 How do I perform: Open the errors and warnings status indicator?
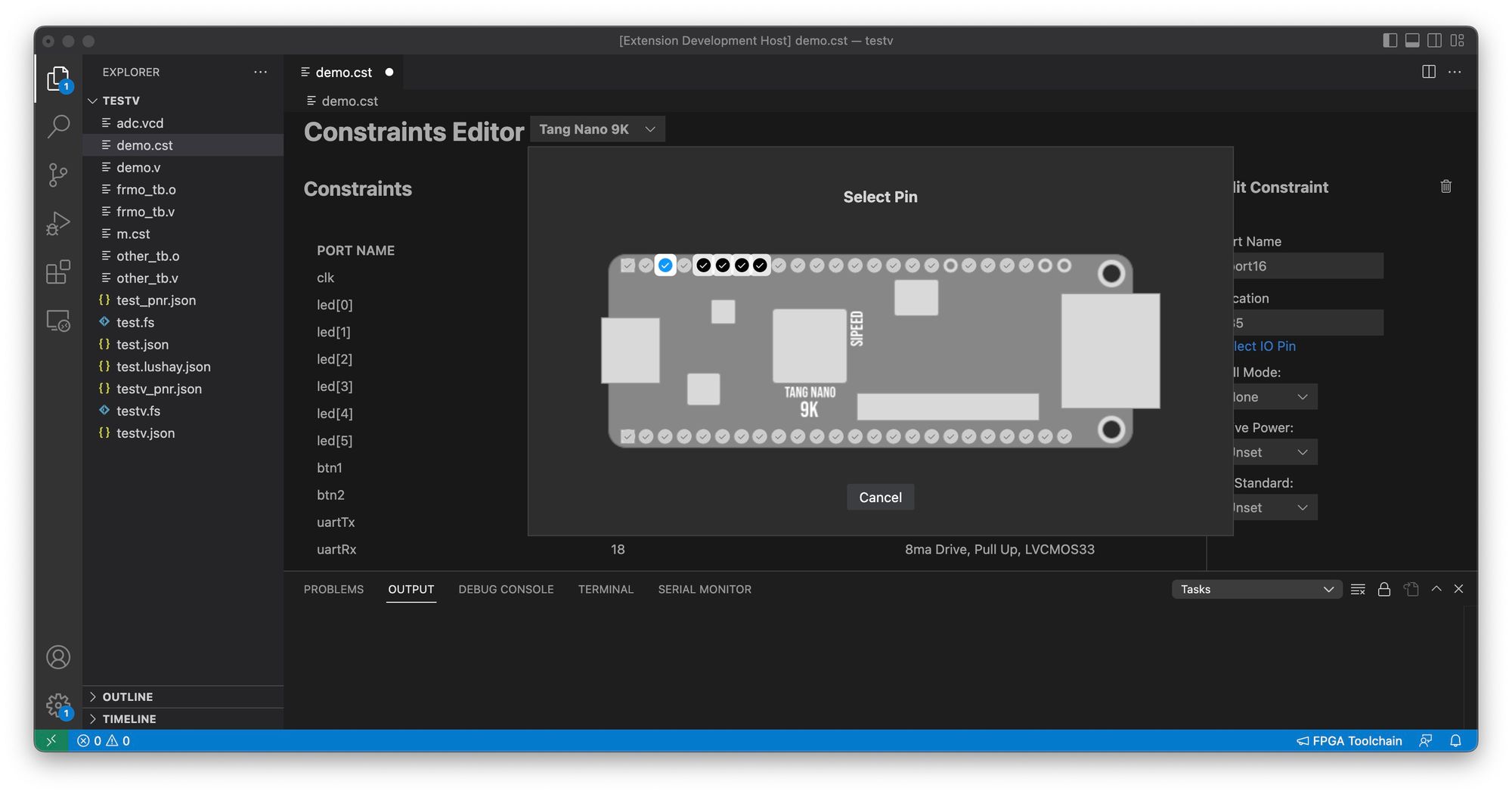(x=104, y=740)
